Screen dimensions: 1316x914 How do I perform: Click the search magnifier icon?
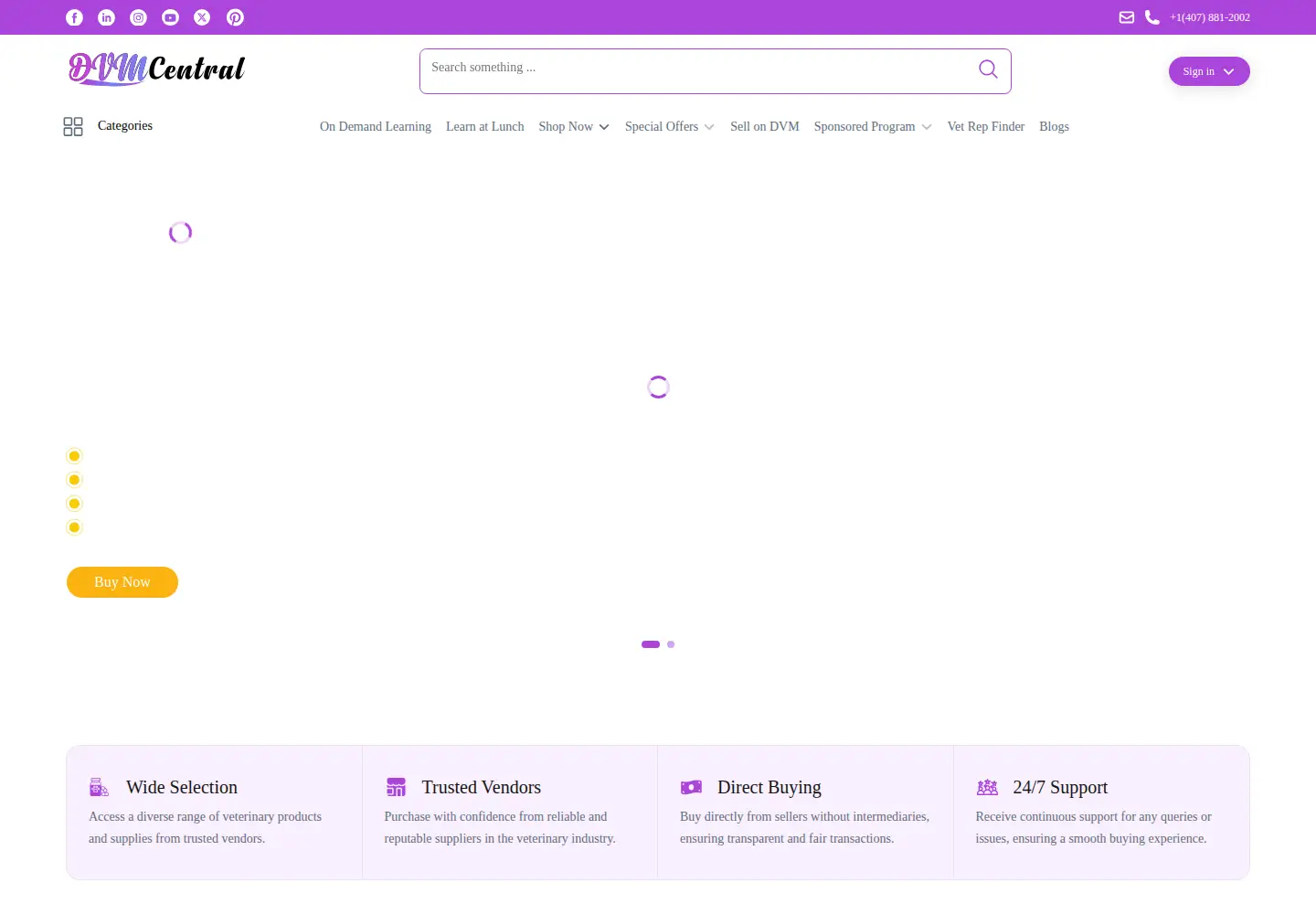click(988, 69)
